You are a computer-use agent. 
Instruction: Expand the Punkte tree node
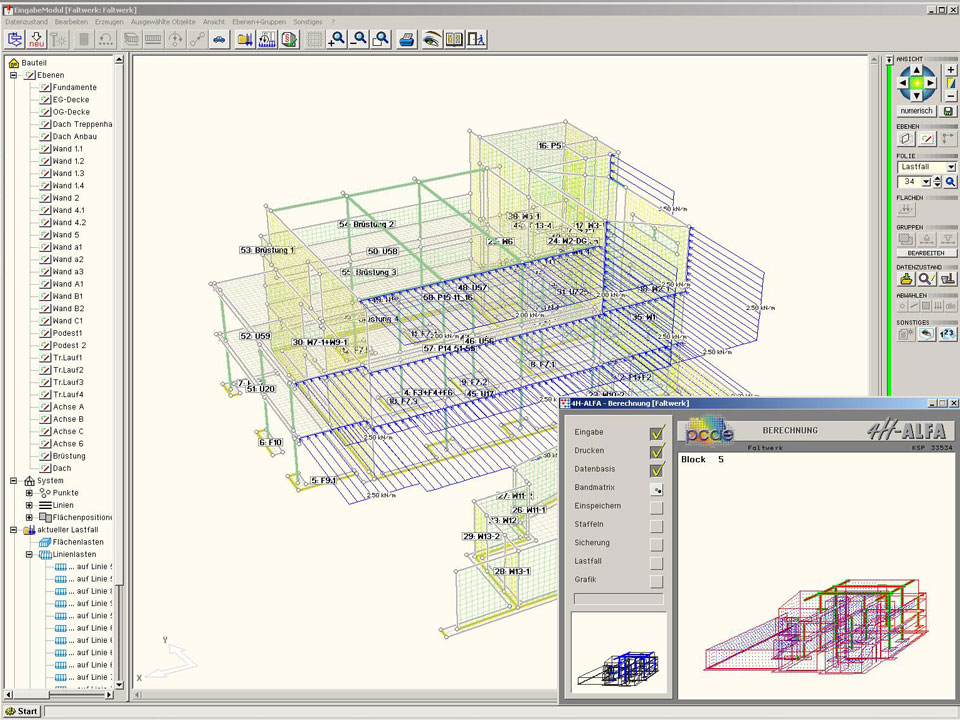(29, 493)
